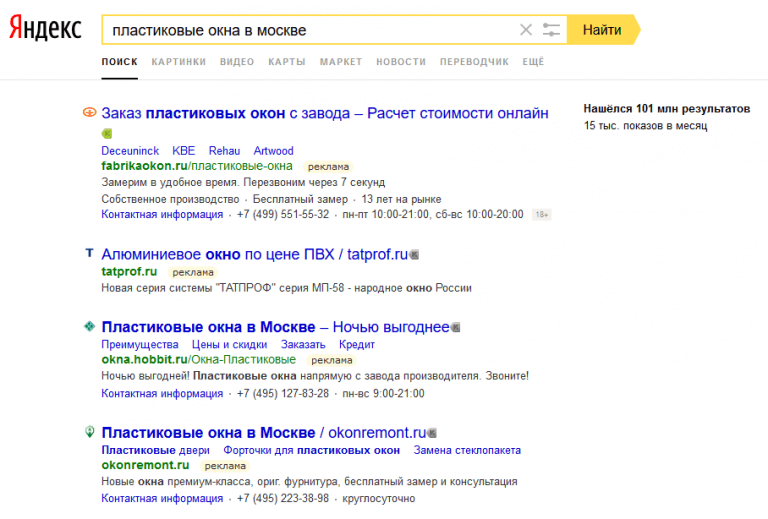Screen dimensions: 768x519
Task: Open Пластиковые окна в Москве okonremont.ru result
Action: pos(264,432)
